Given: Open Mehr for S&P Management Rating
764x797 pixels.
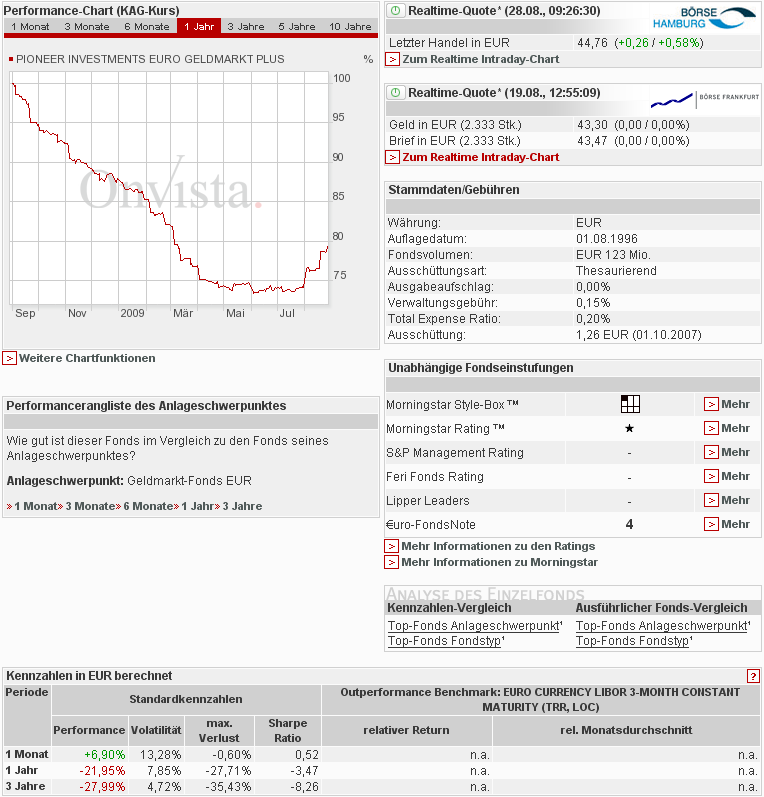Looking at the screenshot, I should (x=735, y=452).
